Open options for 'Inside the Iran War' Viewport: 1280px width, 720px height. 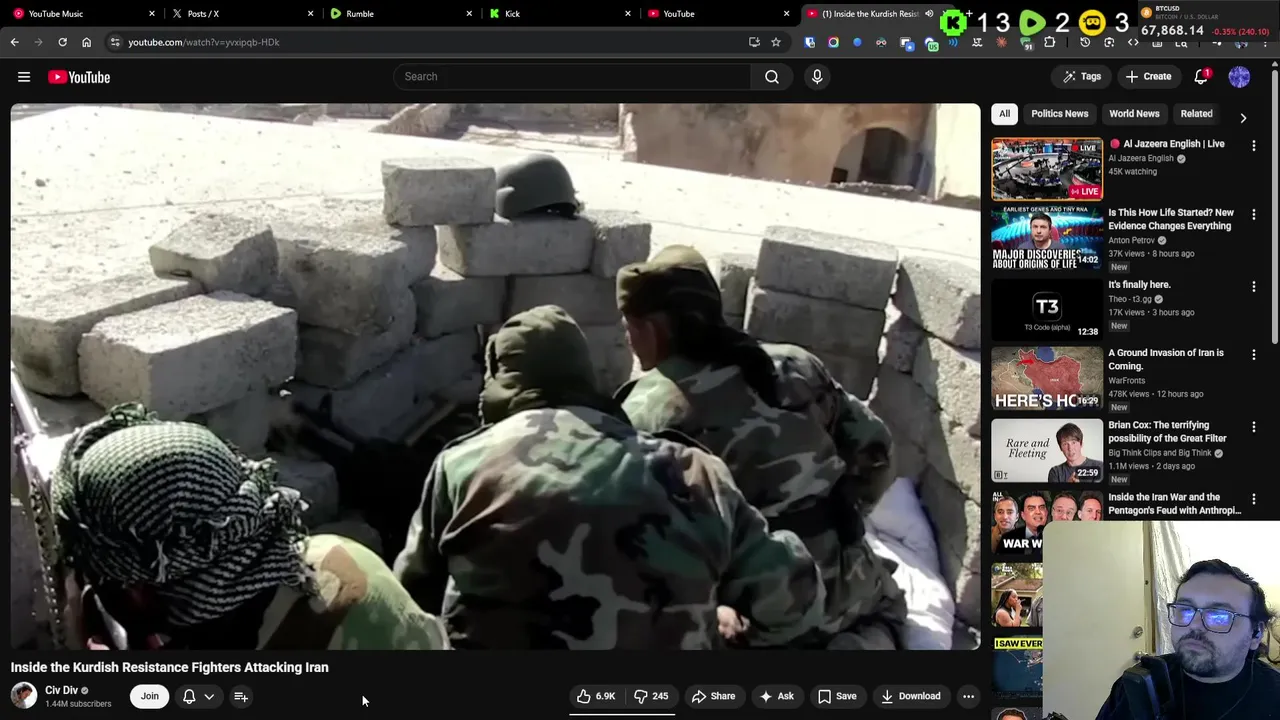[1253, 499]
